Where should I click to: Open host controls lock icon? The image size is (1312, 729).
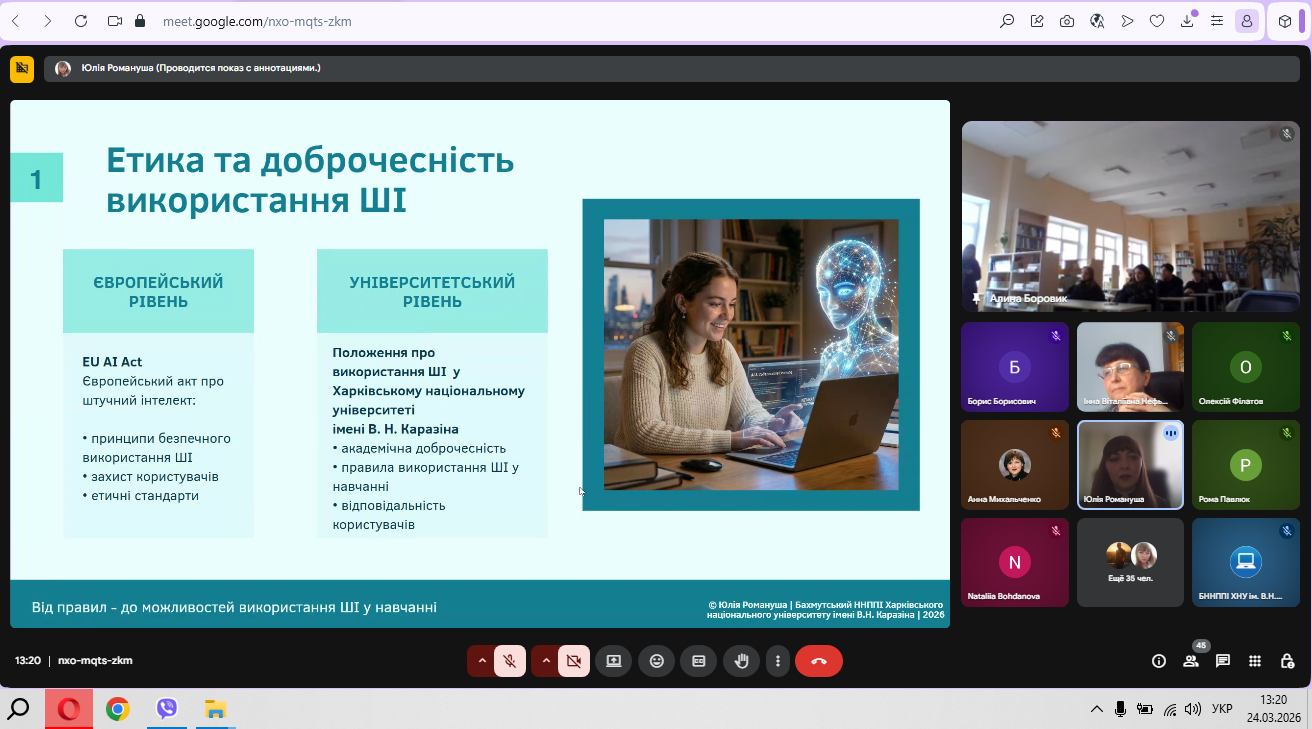(1287, 661)
